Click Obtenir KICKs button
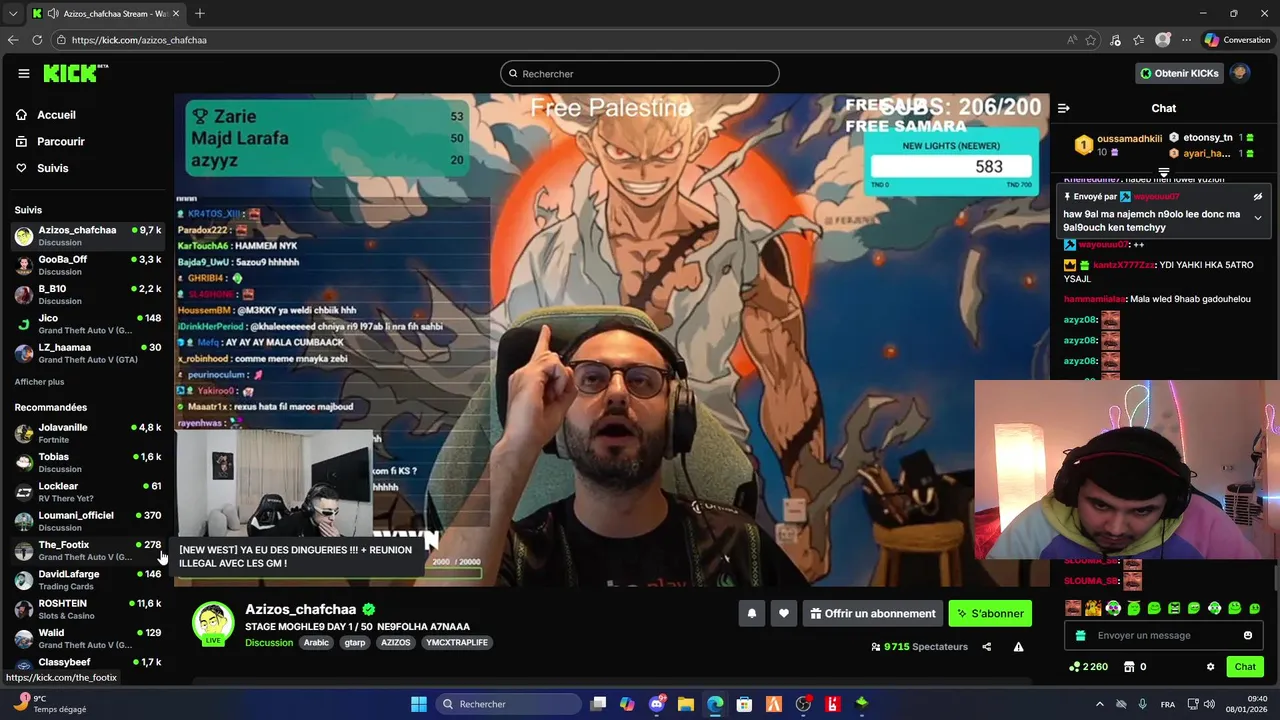This screenshot has height=720, width=1280. 1179,73
